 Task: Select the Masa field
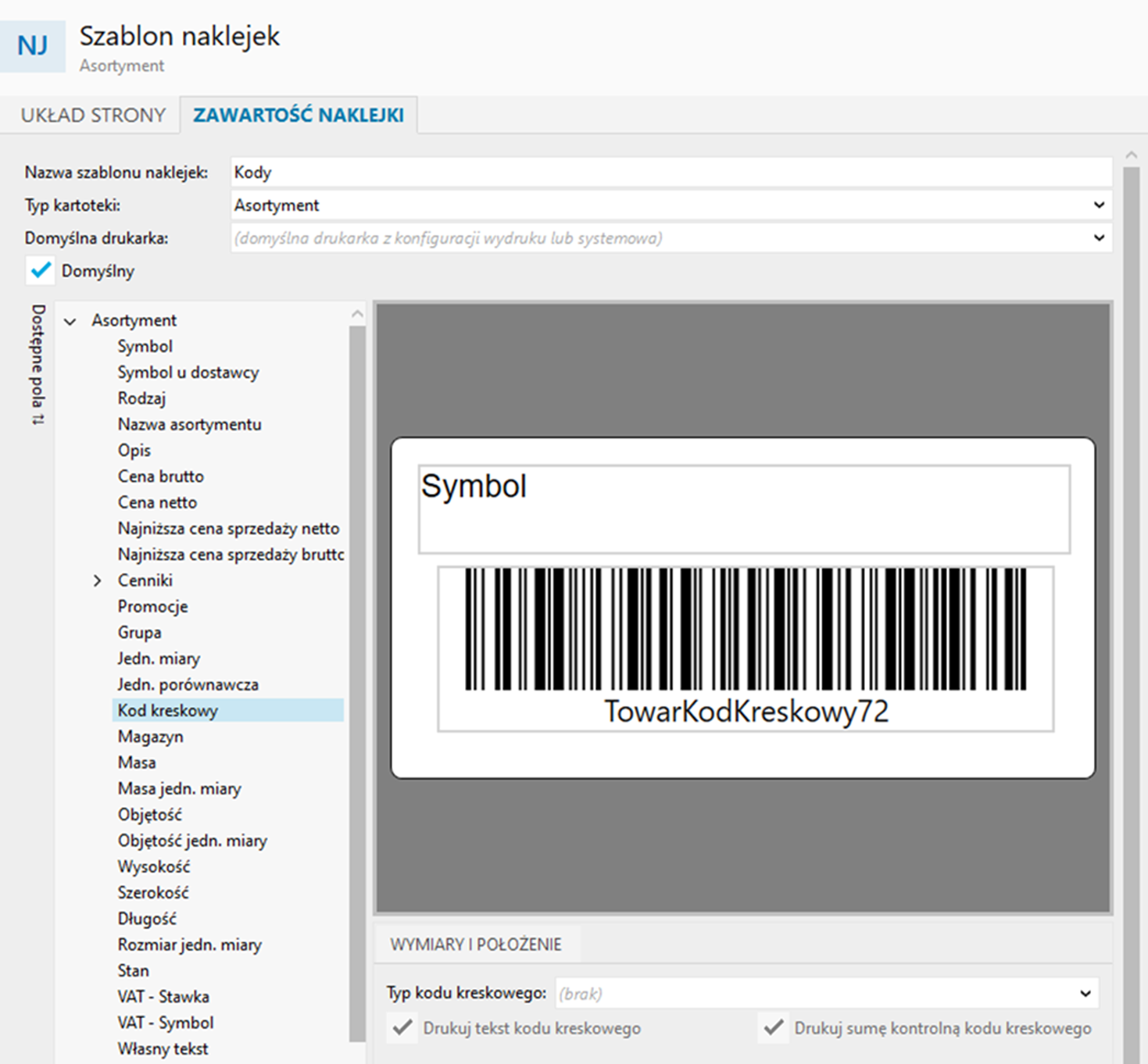(x=137, y=762)
